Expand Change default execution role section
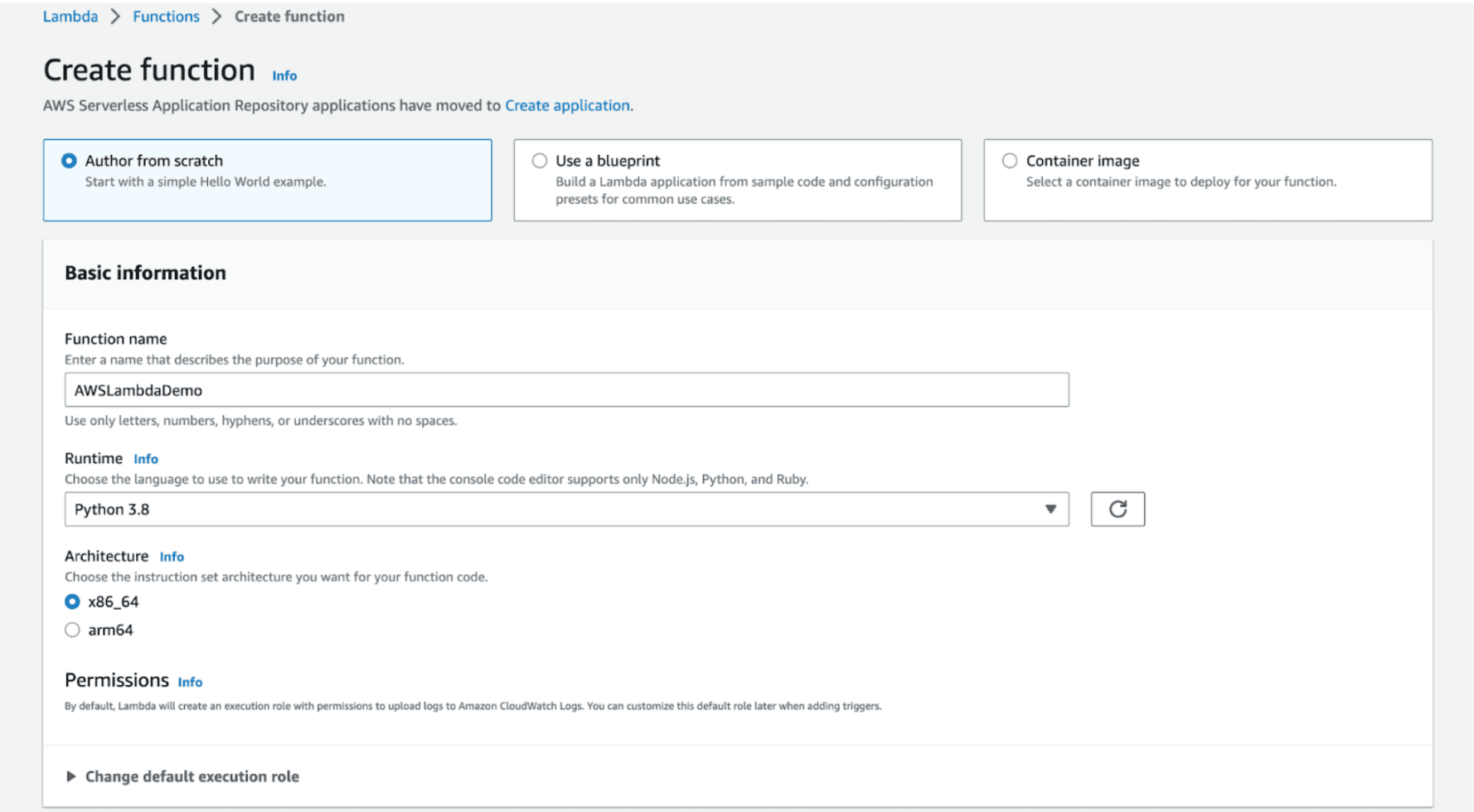This screenshot has width=1474, height=812. click(x=191, y=776)
